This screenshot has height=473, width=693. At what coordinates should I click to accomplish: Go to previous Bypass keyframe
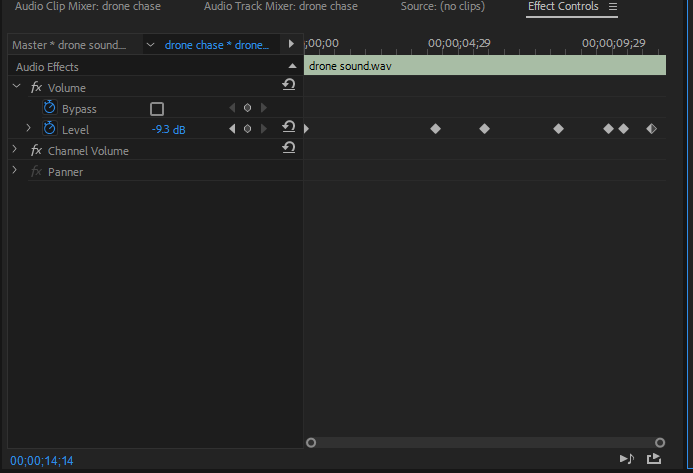coord(232,108)
